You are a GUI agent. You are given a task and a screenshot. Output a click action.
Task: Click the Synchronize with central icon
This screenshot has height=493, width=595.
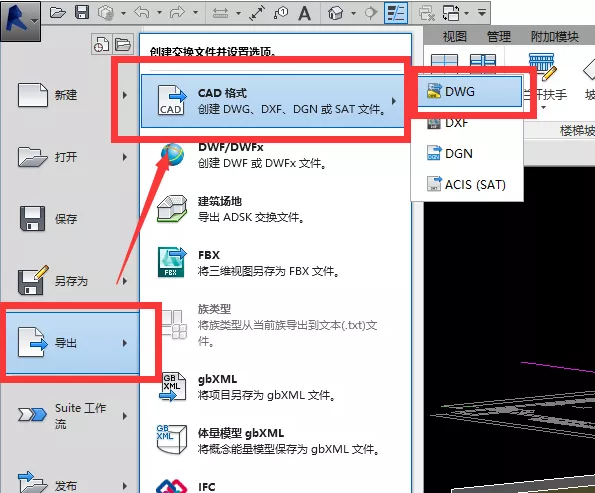coord(106,13)
